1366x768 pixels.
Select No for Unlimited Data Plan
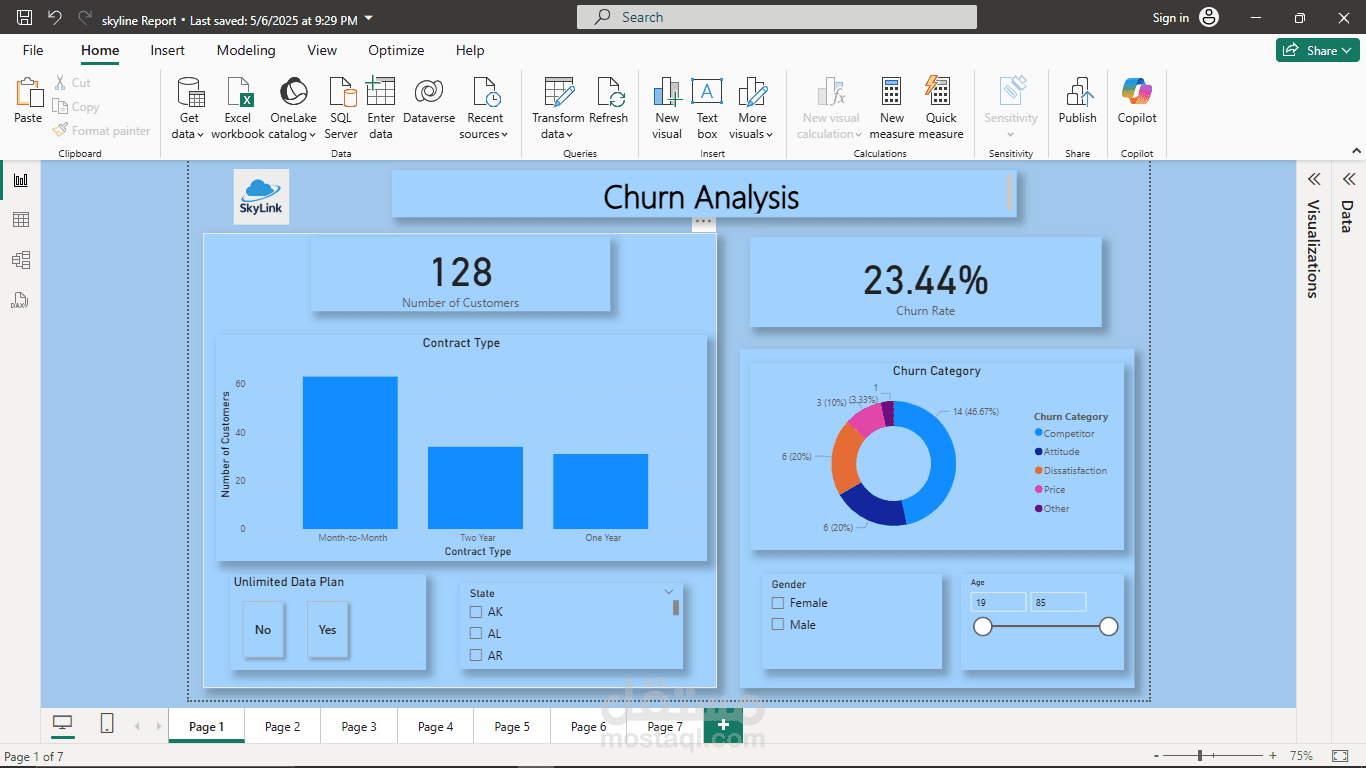coord(263,630)
